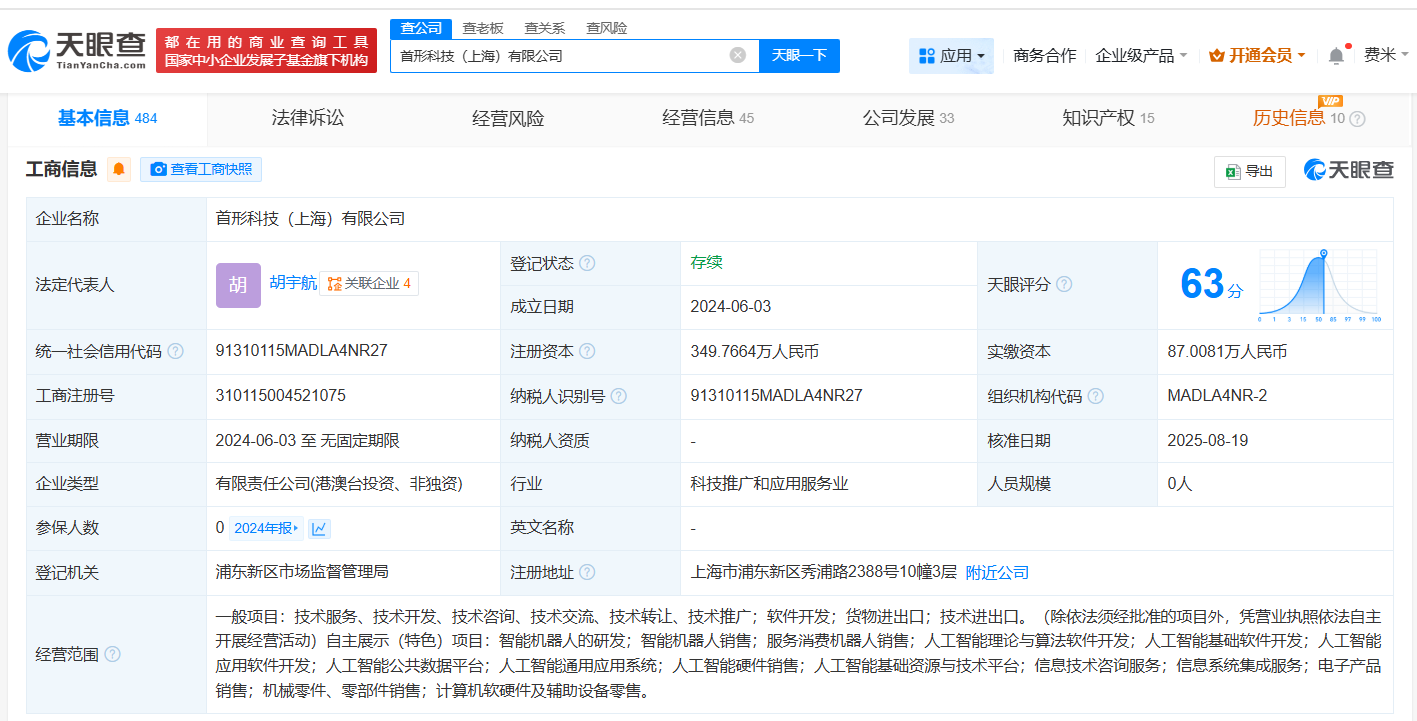This screenshot has width=1417, height=721.
Task: Click the 天眼一下 search button
Action: (799, 55)
